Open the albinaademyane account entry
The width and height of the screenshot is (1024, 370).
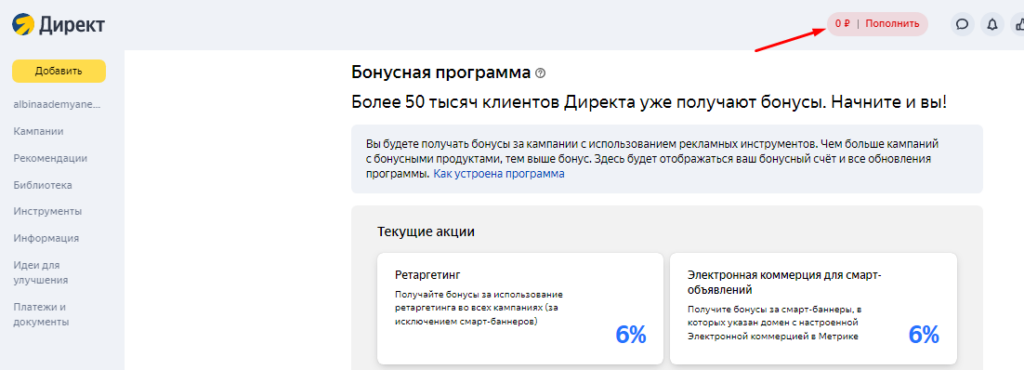coord(57,104)
